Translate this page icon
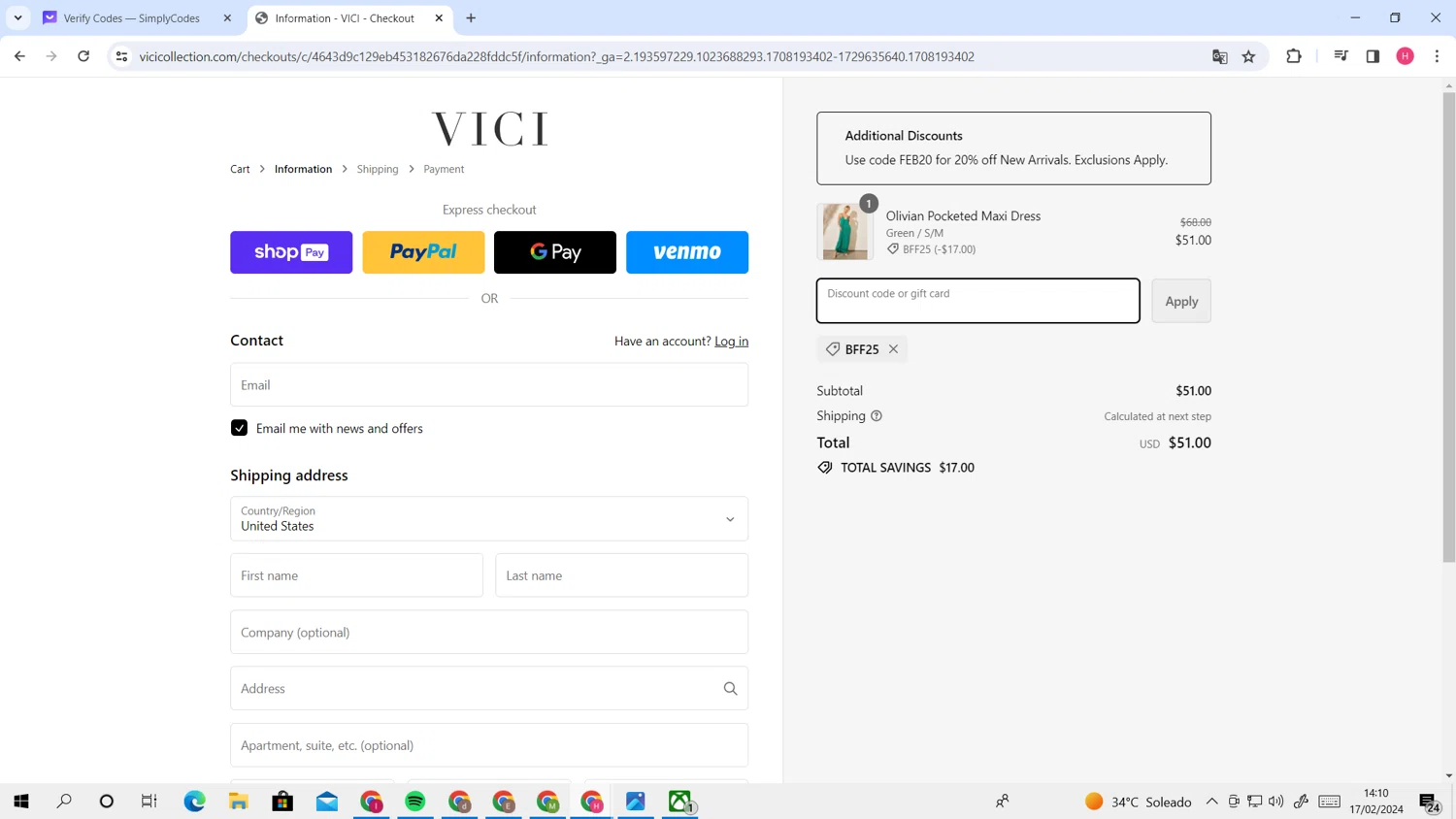 point(1220,56)
